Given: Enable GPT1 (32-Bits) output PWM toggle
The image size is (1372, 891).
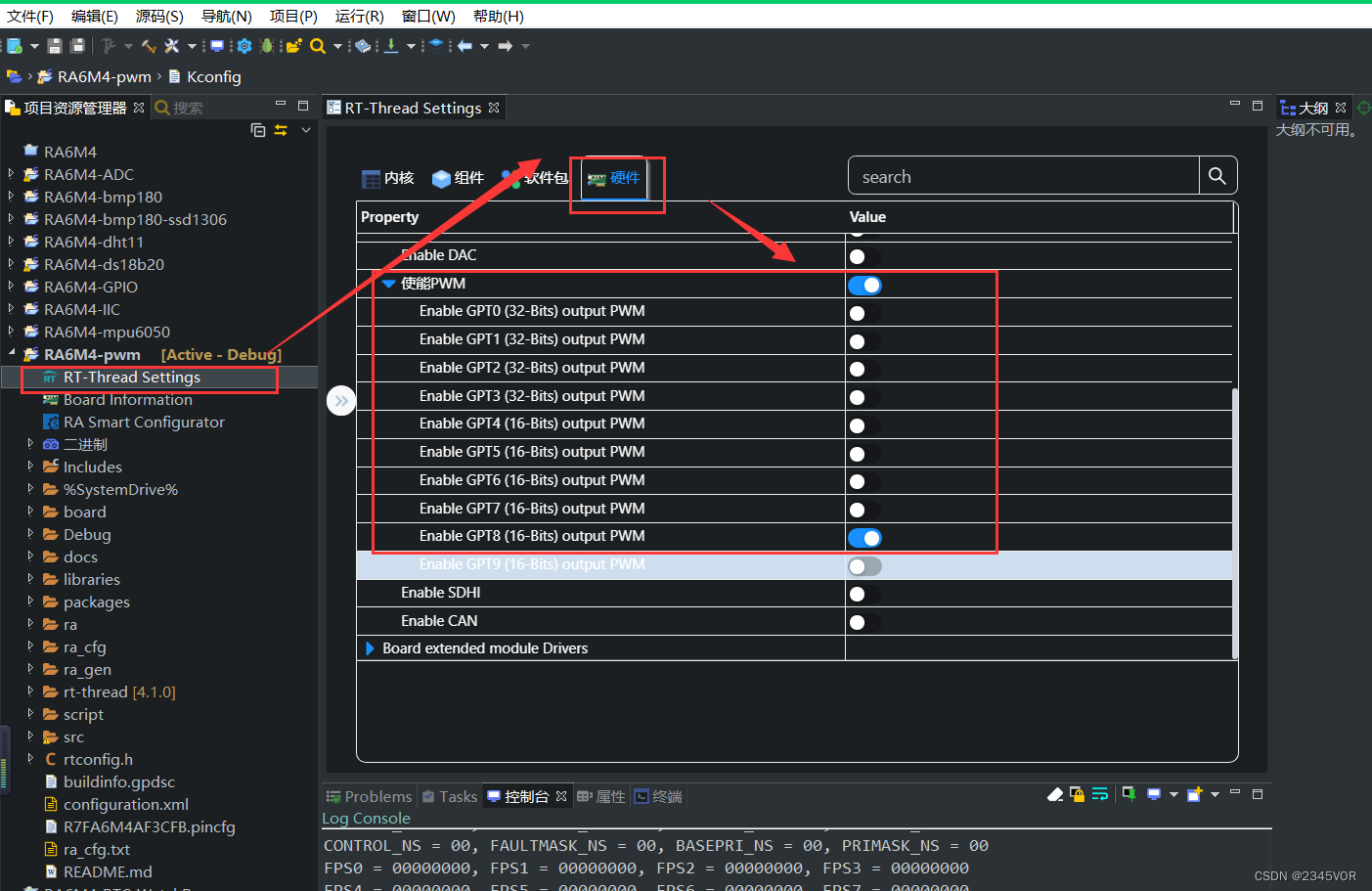Looking at the screenshot, I should point(864,341).
